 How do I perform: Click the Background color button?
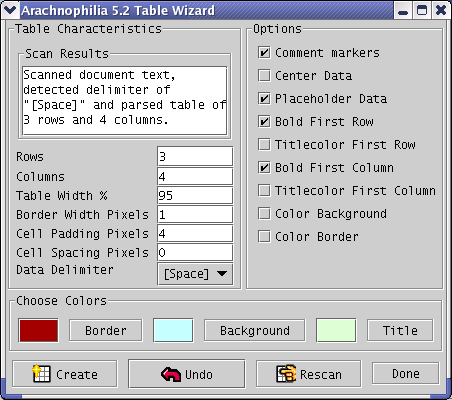tap(255, 330)
